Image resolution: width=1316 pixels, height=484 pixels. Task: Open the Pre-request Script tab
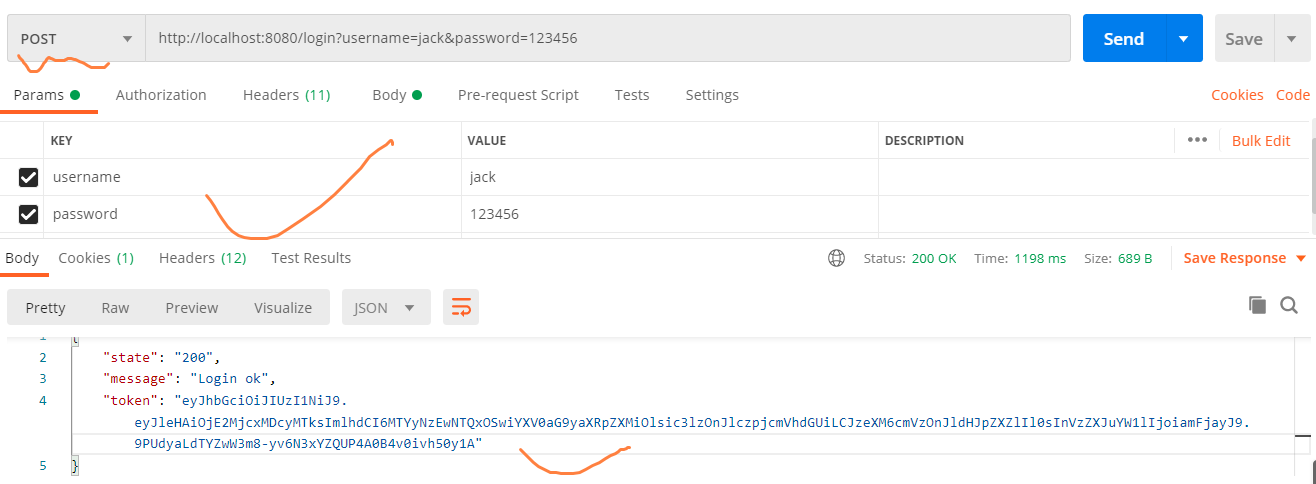pyautogui.click(x=518, y=95)
